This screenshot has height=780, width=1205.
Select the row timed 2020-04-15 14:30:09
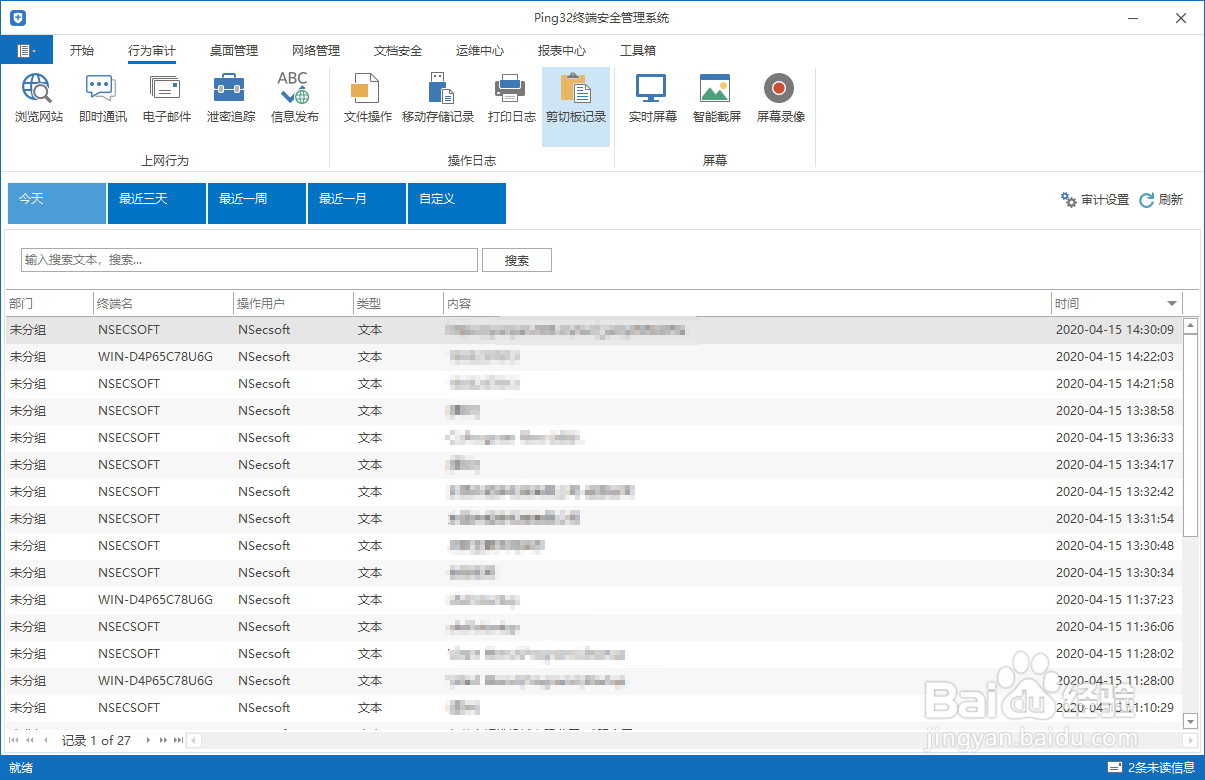point(594,330)
